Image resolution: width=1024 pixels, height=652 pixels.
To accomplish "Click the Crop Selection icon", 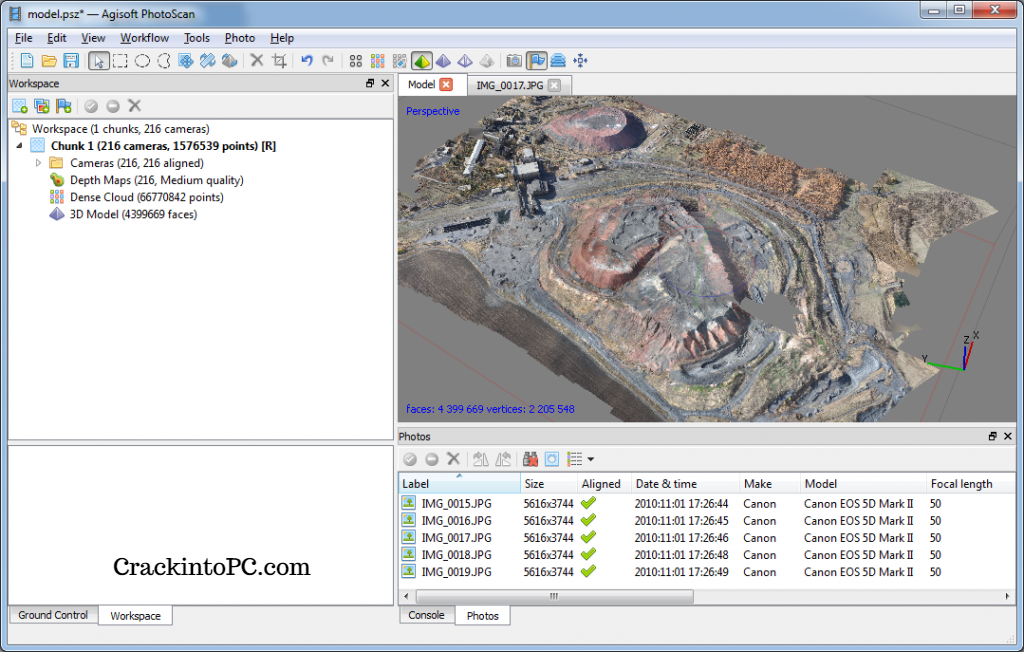I will pyautogui.click(x=280, y=61).
